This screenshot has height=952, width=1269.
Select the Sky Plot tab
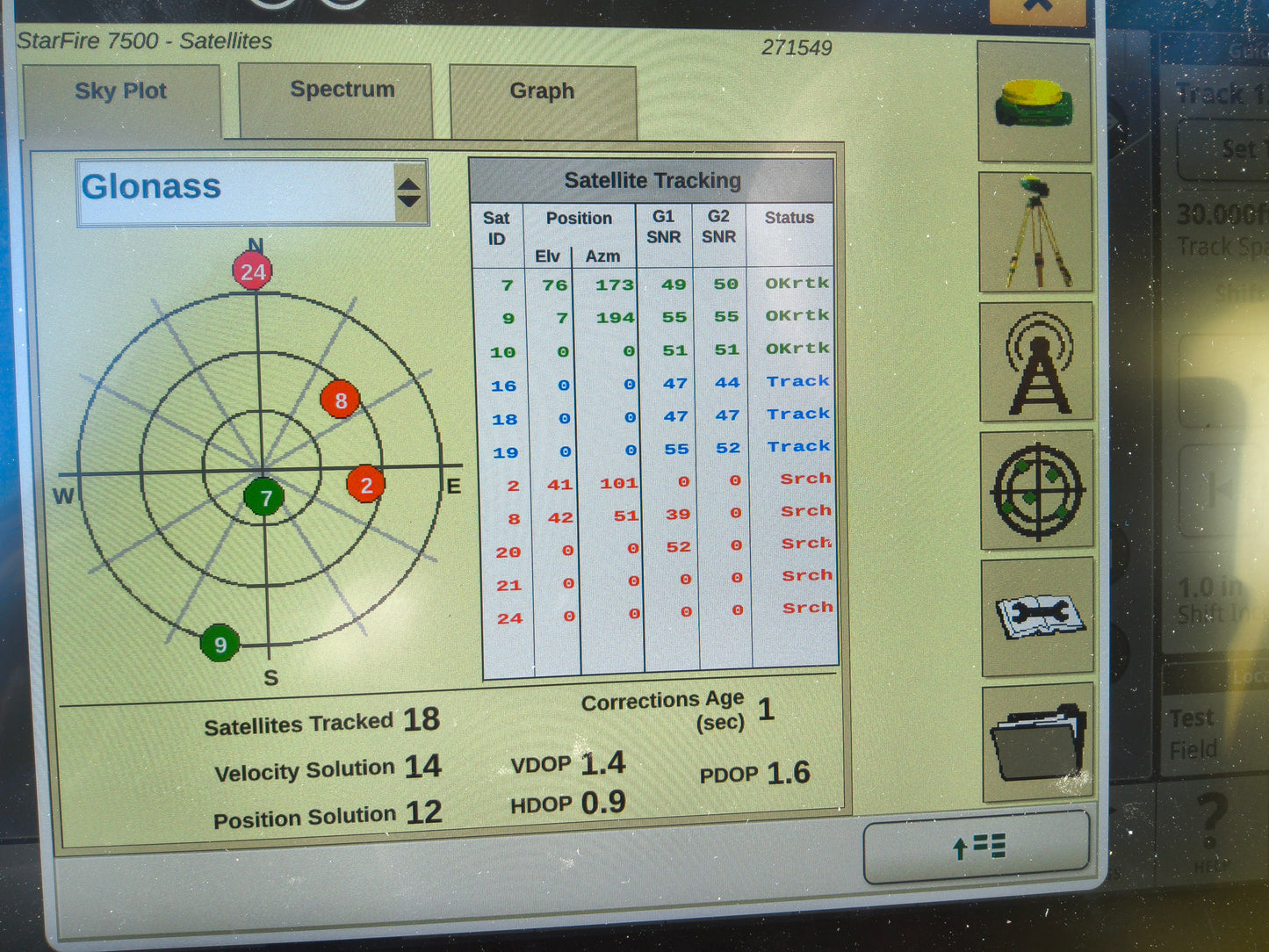pos(121,90)
